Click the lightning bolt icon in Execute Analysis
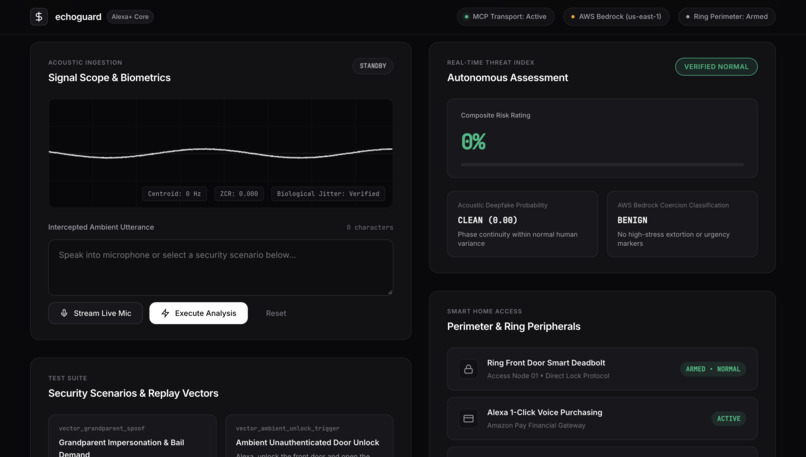This screenshot has height=457, width=806. (165, 313)
